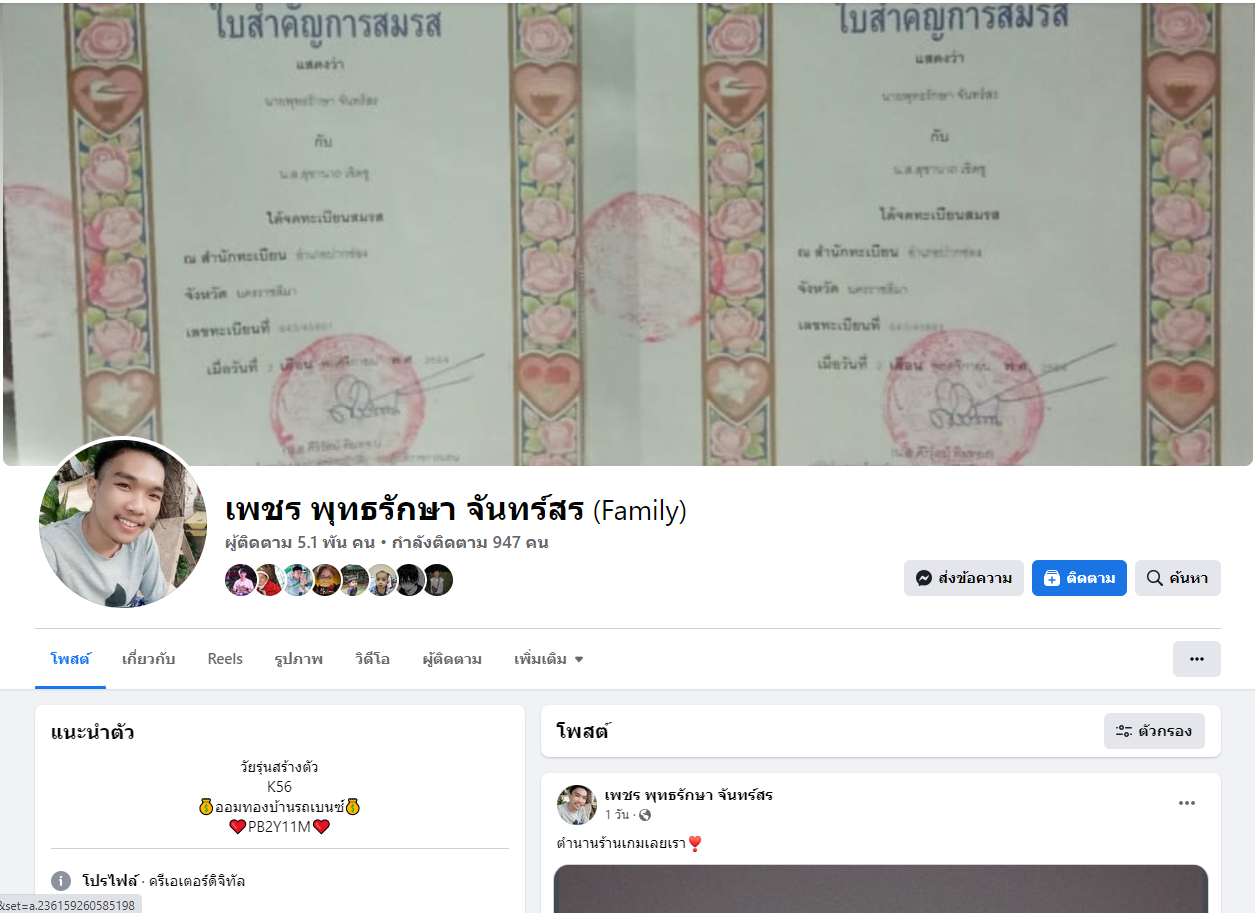The height and width of the screenshot is (913, 1255).
Task: Open the วิดีโอ tab
Action: [x=372, y=659]
